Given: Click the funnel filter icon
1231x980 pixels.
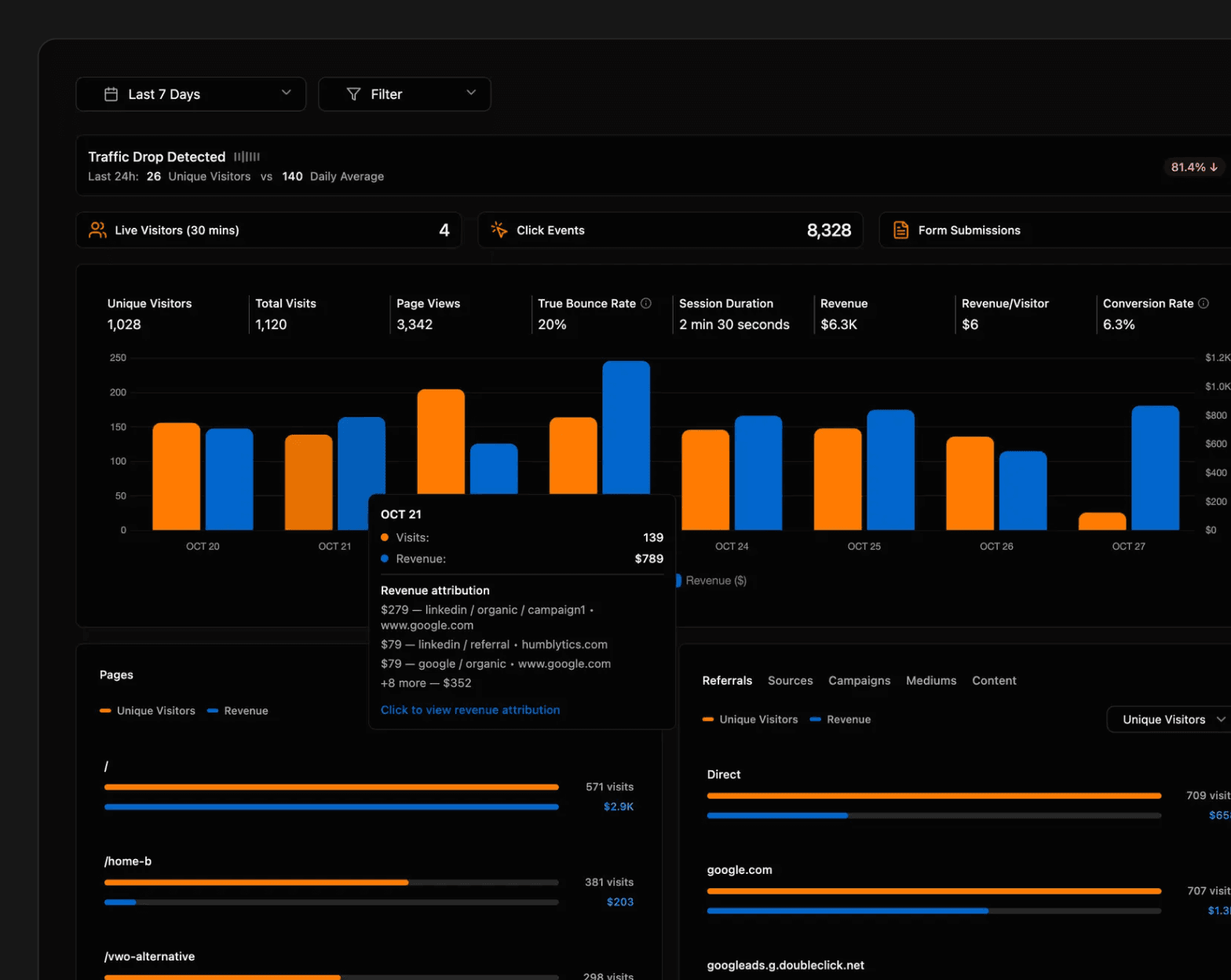Looking at the screenshot, I should tap(354, 94).
